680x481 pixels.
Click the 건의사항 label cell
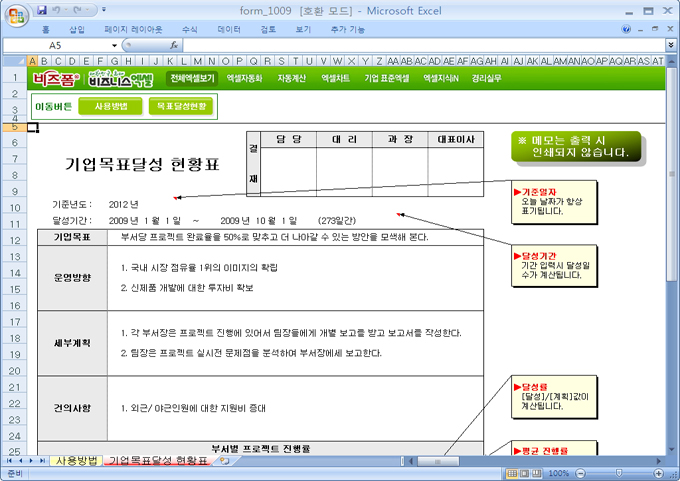[x=72, y=408]
